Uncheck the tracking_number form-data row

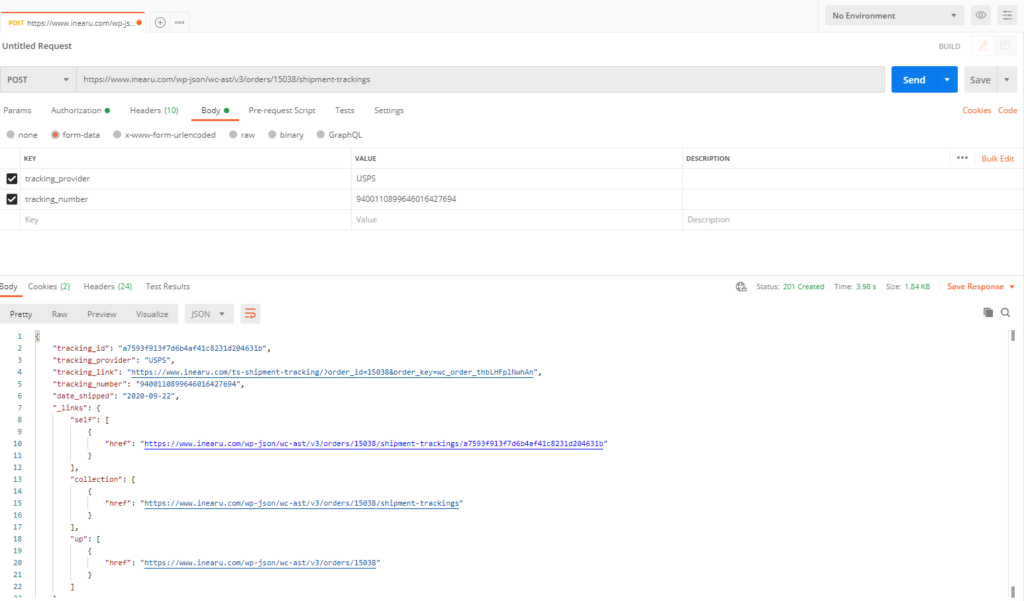pos(13,197)
